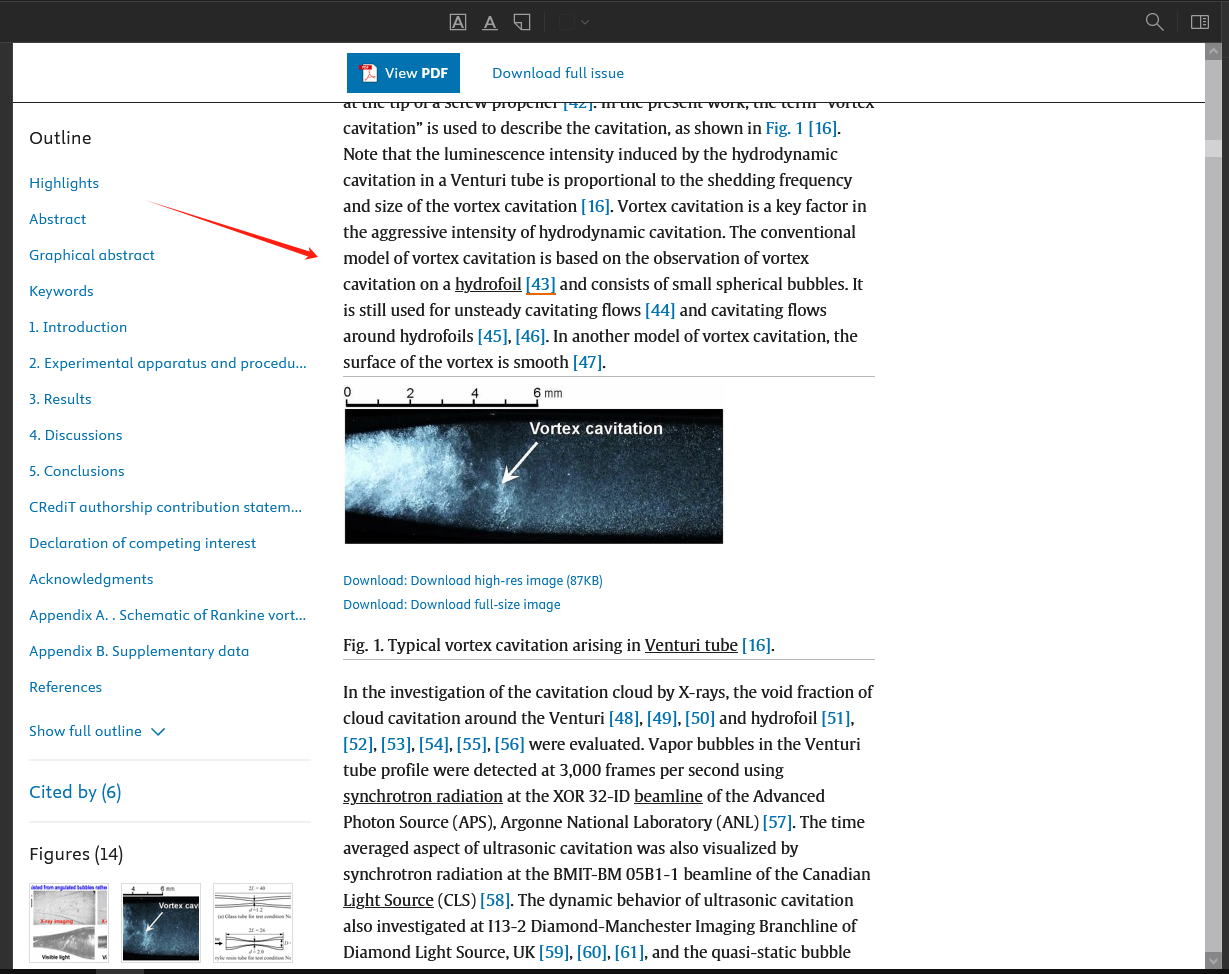Open first figure thumbnail with X-ray imaging

pyautogui.click(x=69, y=923)
